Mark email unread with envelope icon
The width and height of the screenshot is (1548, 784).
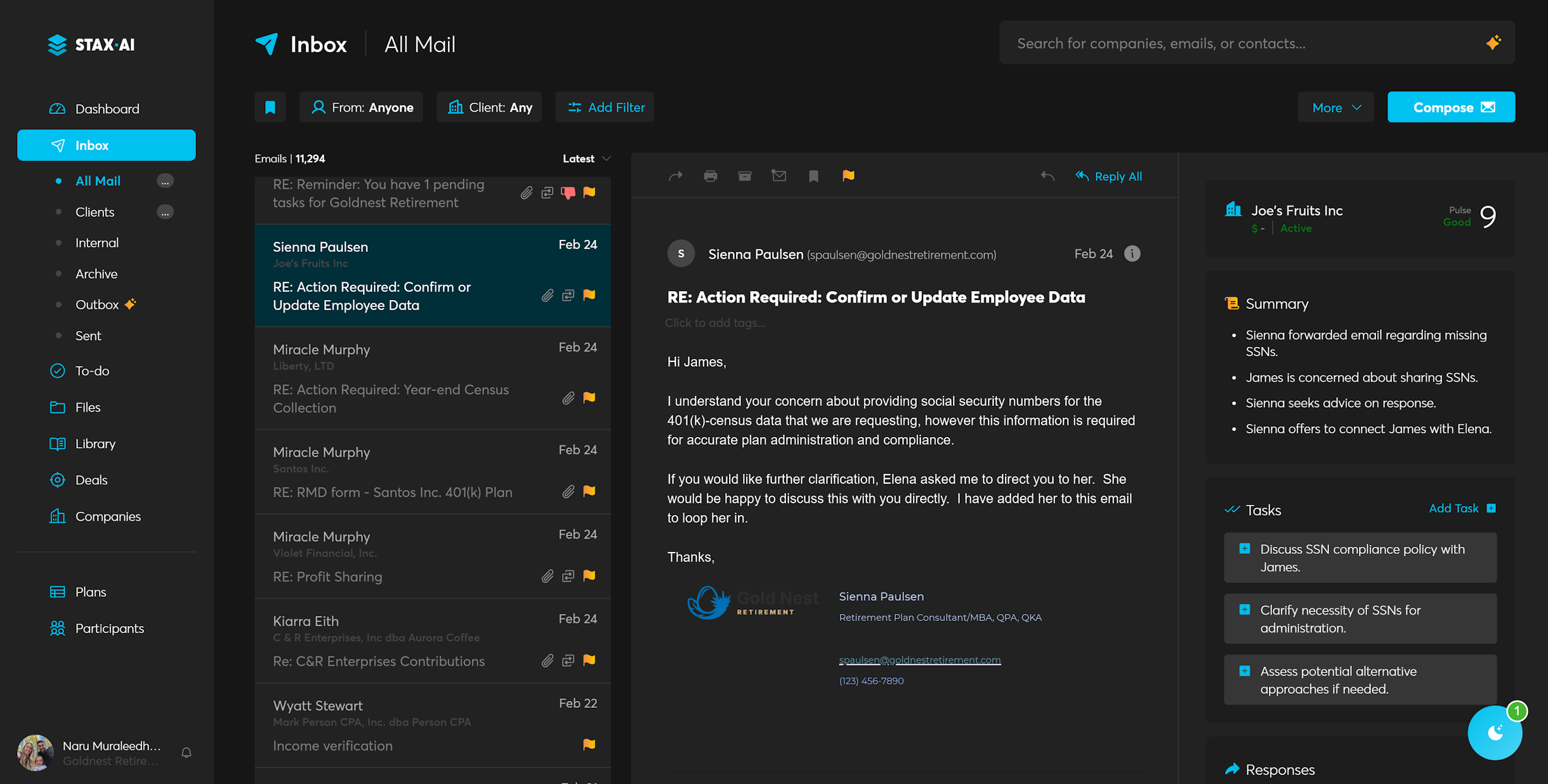[778, 176]
